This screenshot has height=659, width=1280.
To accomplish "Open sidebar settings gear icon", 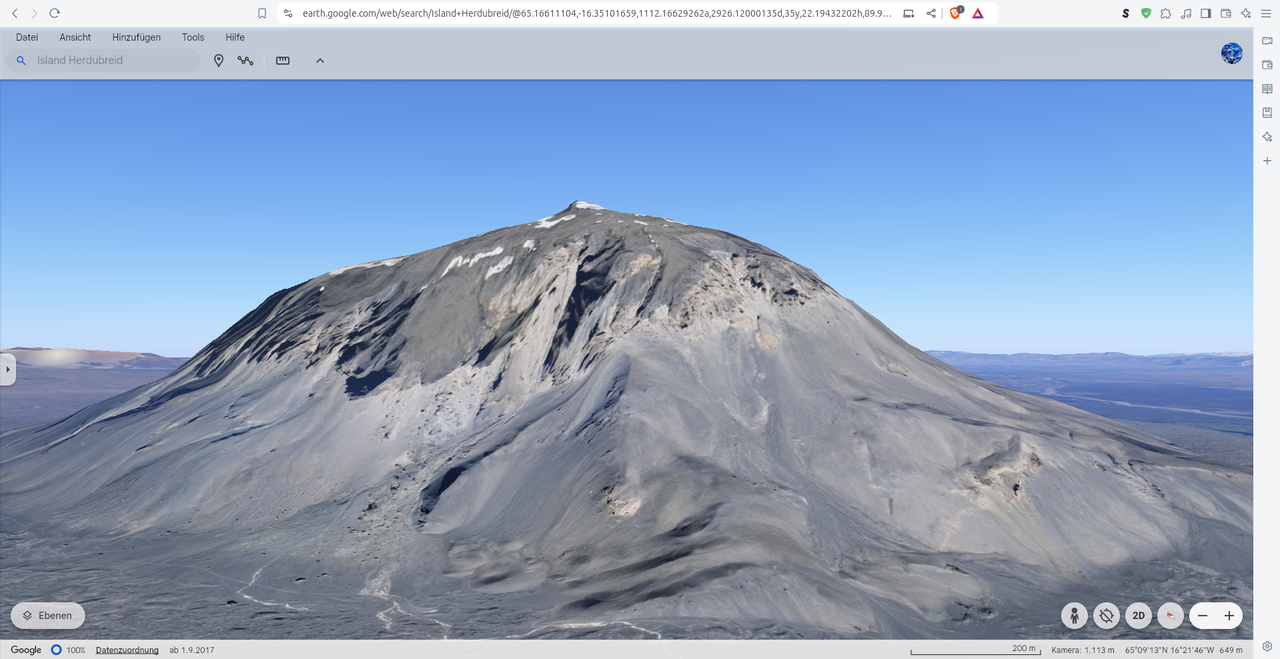I will 1267,646.
